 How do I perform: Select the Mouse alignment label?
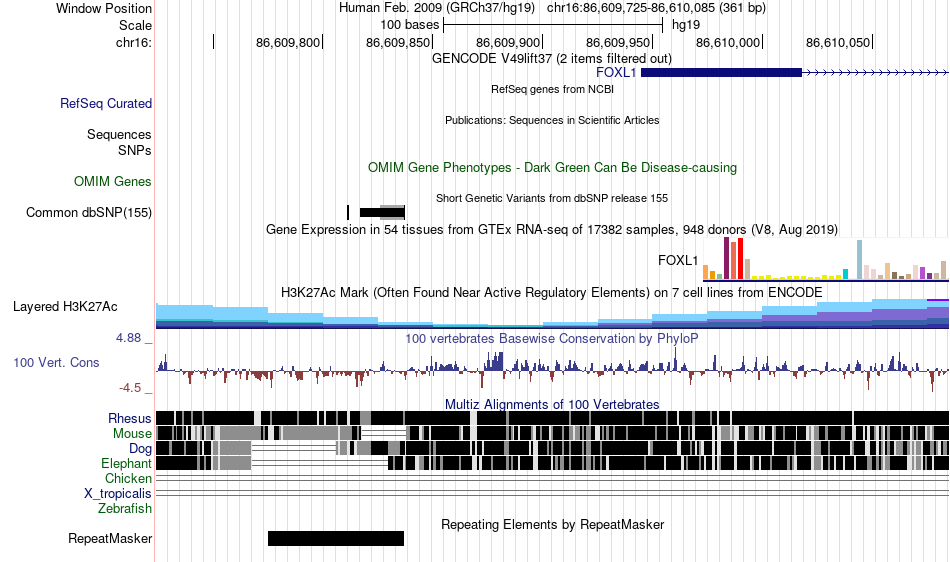[x=132, y=434]
